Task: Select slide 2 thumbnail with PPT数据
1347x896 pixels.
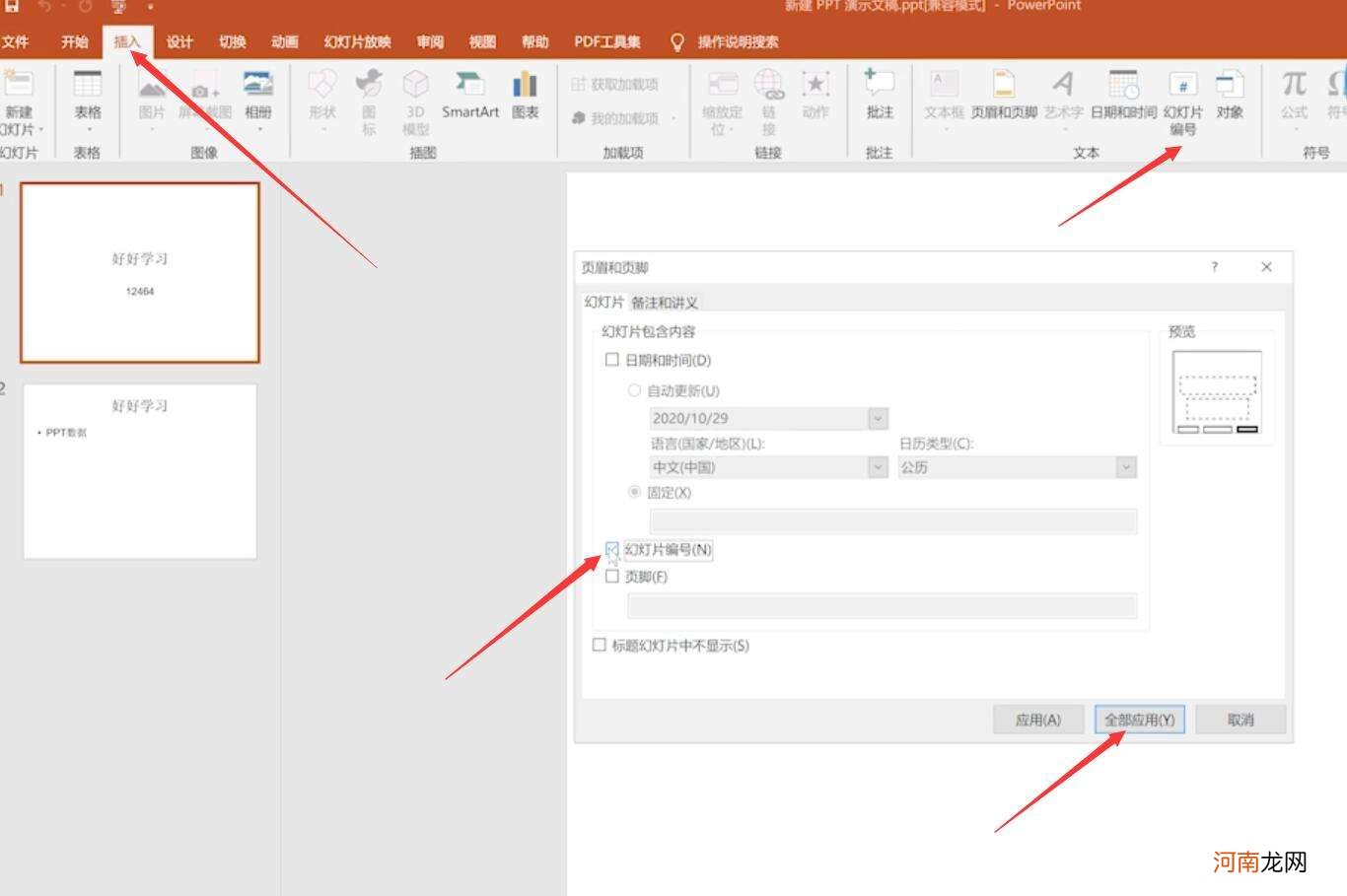Action: pos(140,472)
